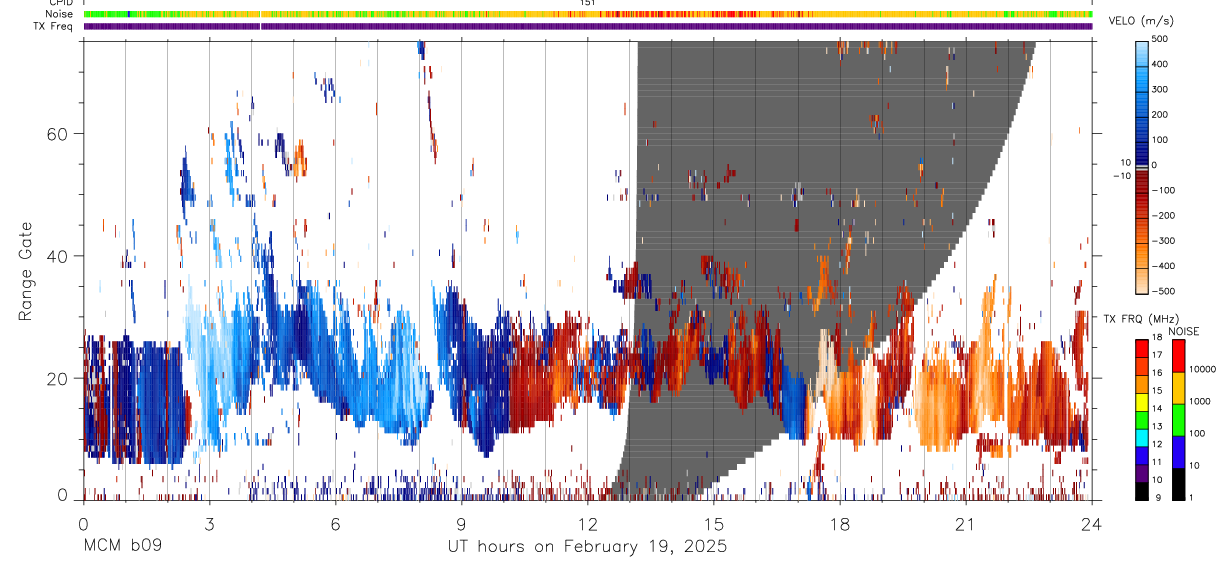Click the y-axis tick label 20
Viewport: 1228px width, 567px height.
pos(56,379)
